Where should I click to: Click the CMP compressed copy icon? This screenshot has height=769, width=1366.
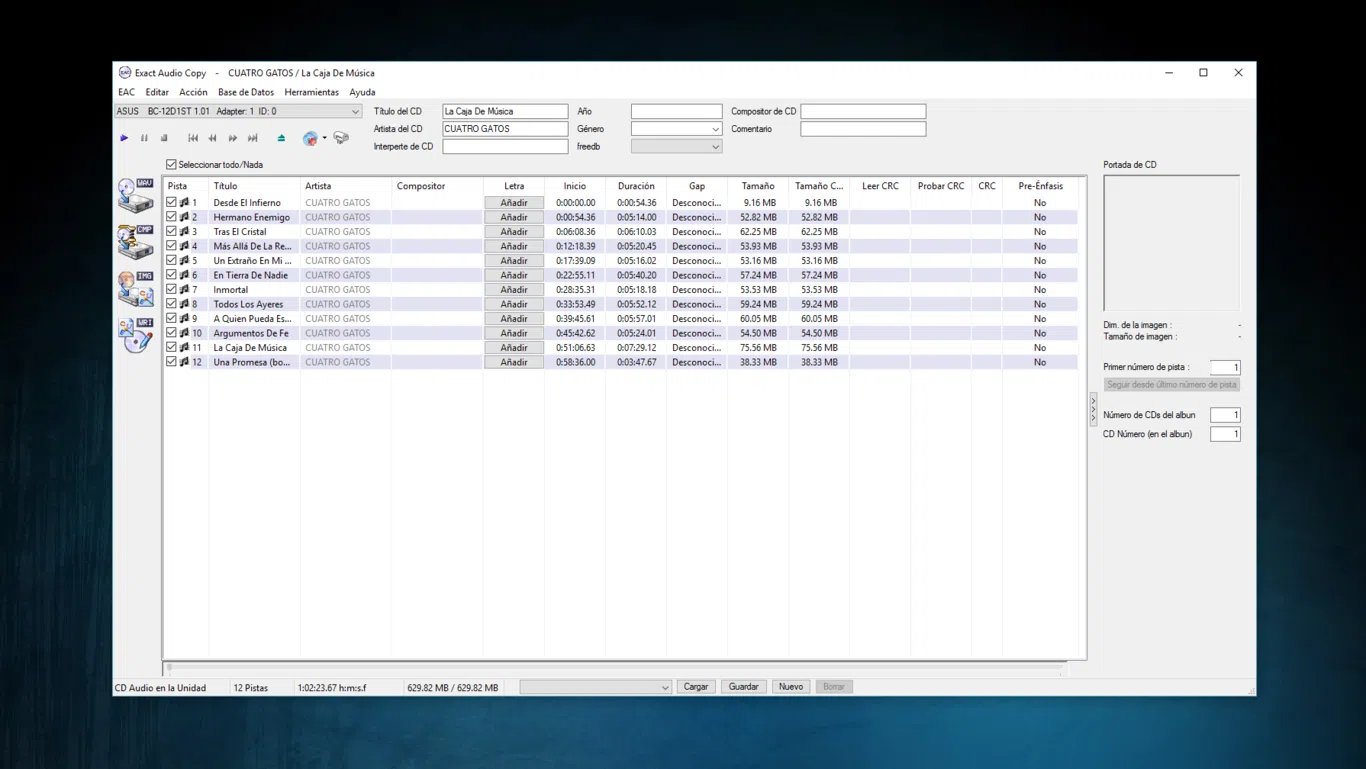[135, 242]
